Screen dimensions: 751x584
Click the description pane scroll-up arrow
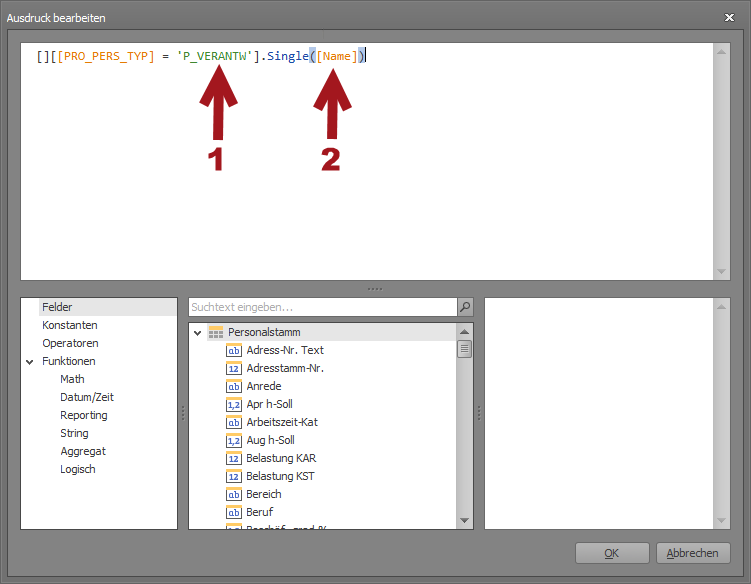721,307
